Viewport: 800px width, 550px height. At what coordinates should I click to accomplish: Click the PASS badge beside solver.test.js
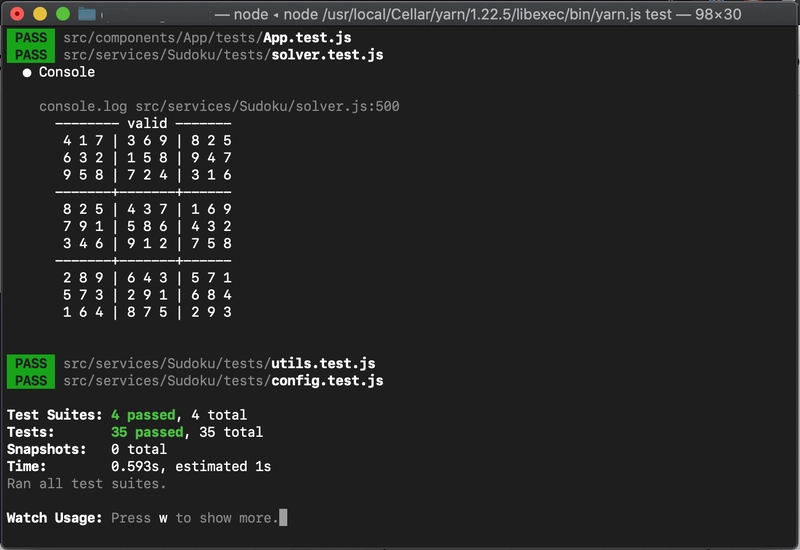[x=31, y=55]
